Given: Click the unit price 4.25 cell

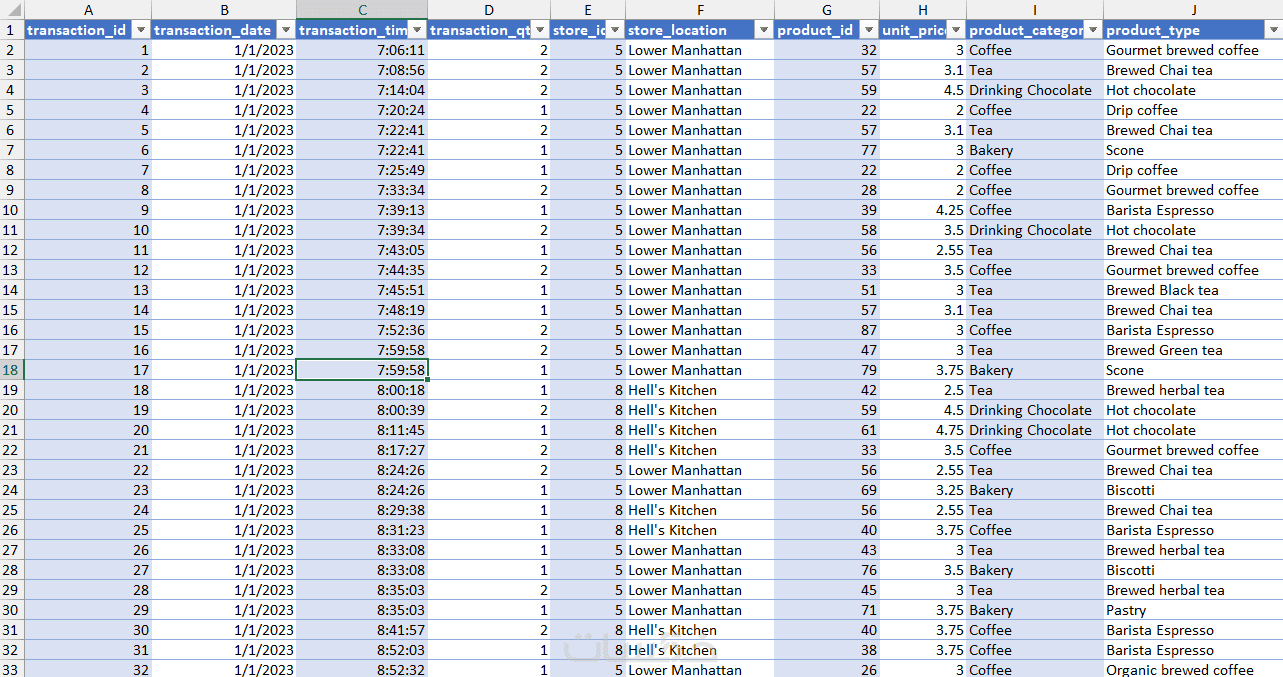Looking at the screenshot, I should [x=923, y=210].
